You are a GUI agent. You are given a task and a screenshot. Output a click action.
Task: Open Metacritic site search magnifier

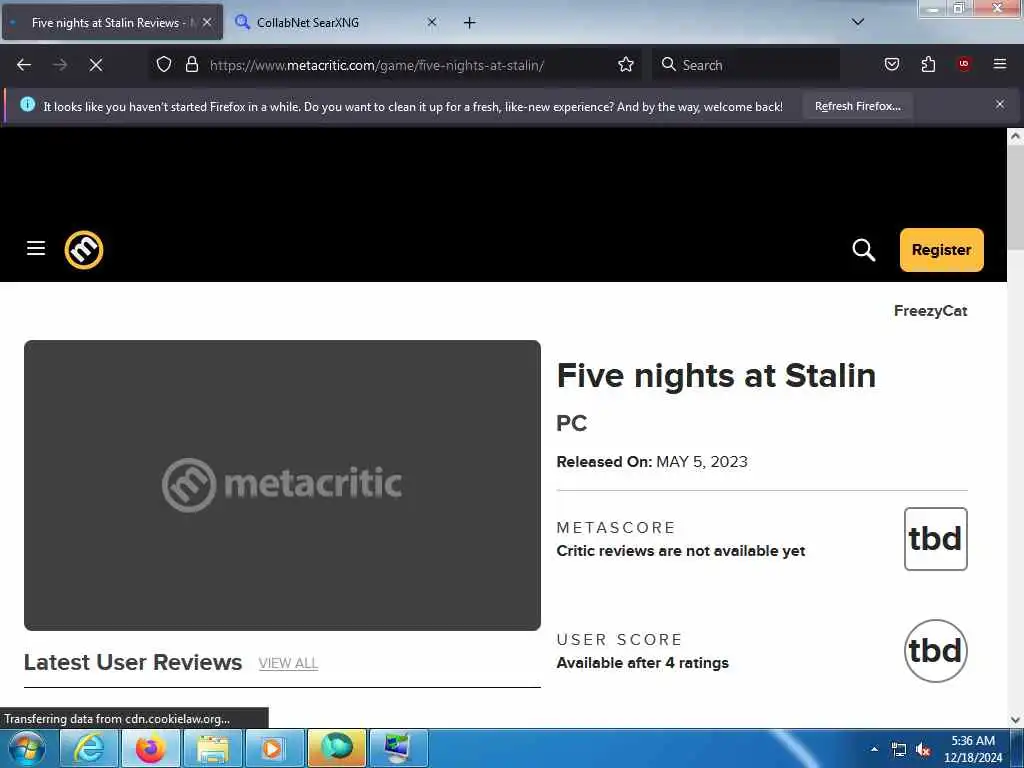[863, 249]
